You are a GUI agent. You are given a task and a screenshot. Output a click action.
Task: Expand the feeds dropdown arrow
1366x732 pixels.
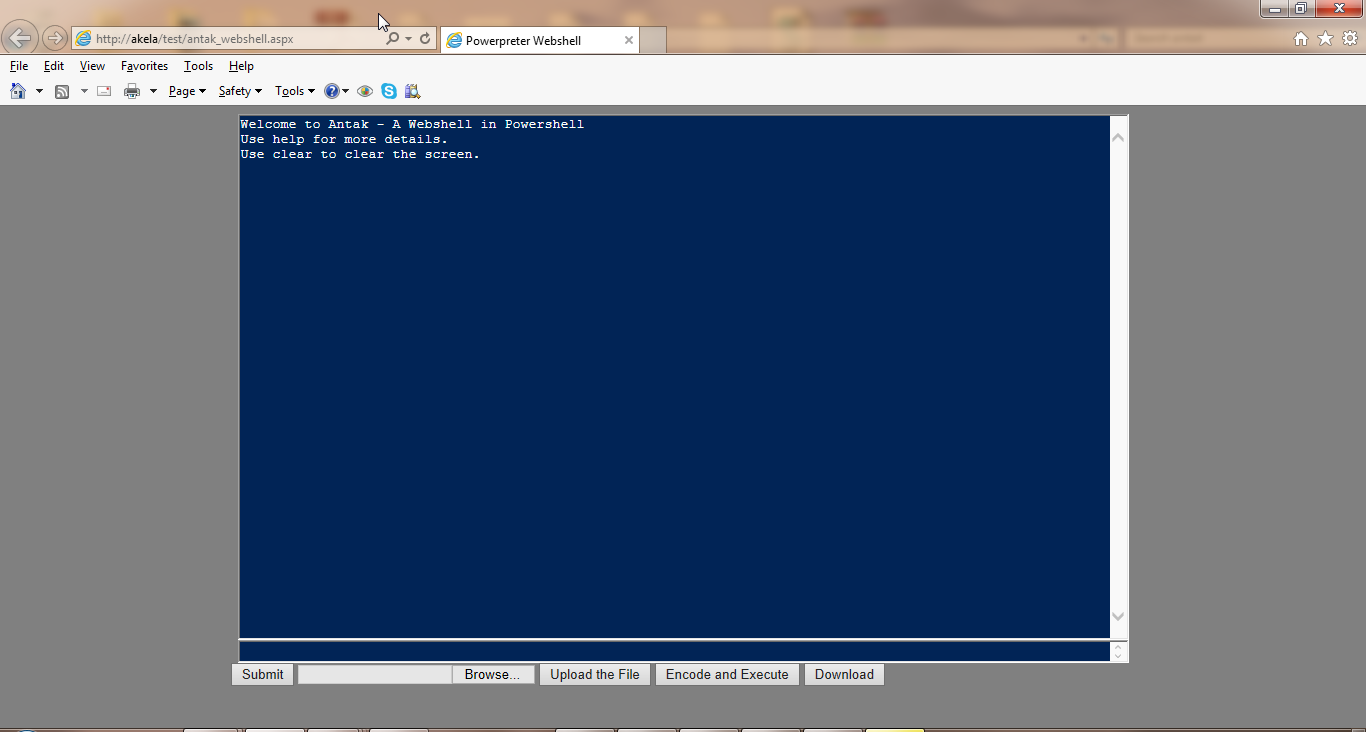84,91
